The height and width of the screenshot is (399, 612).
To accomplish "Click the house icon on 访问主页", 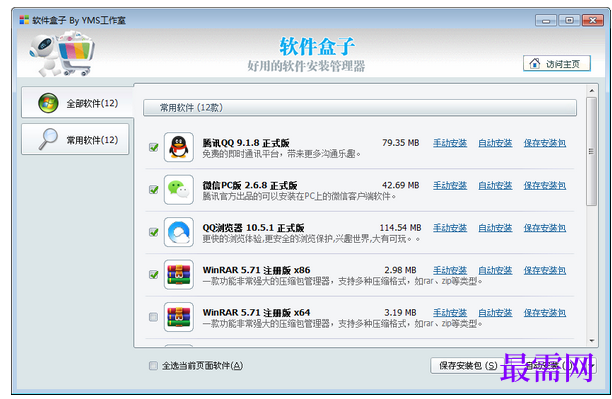I will point(534,64).
